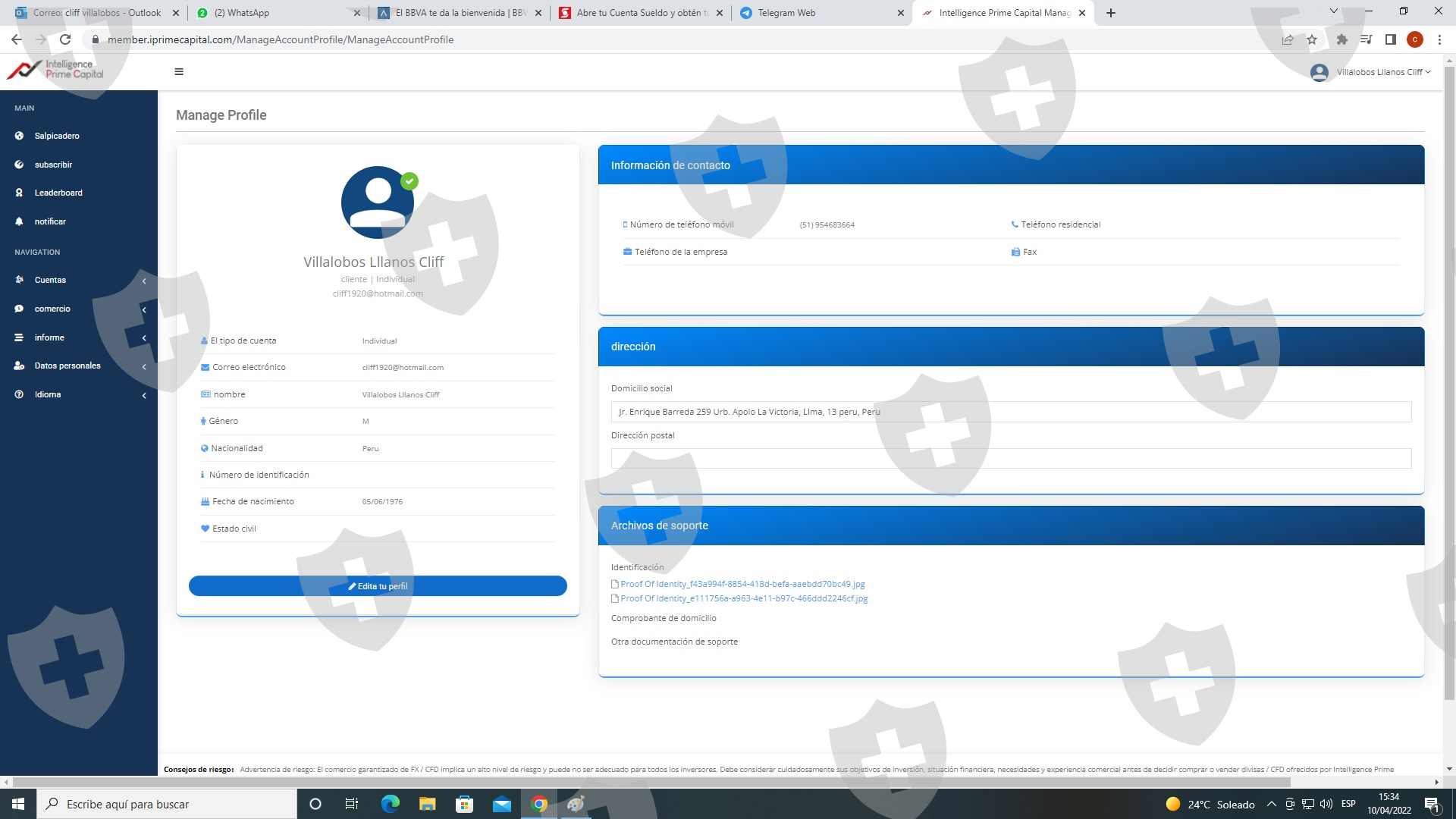Open Leaderboard from sidebar

click(x=58, y=193)
